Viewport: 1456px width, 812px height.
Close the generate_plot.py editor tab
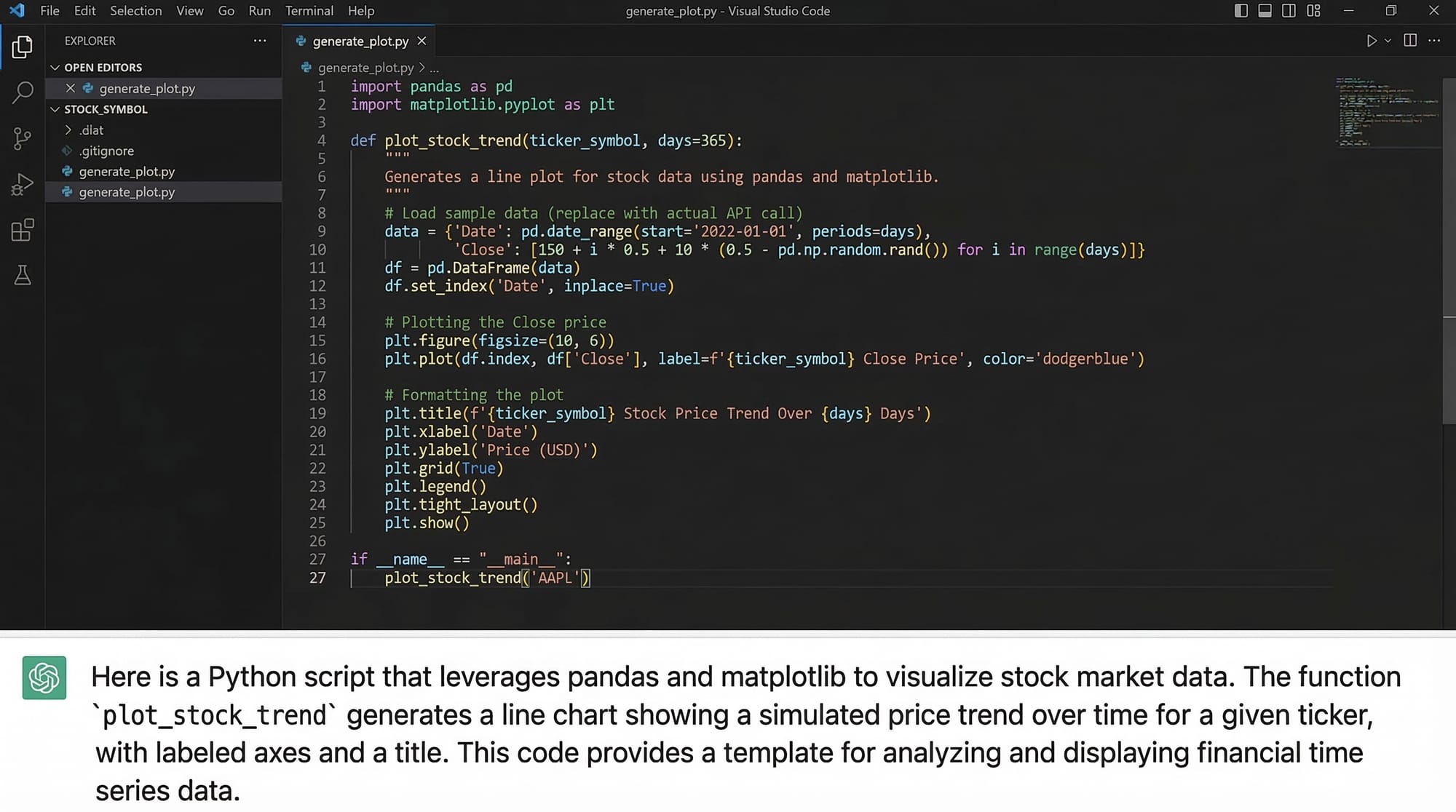click(x=422, y=41)
